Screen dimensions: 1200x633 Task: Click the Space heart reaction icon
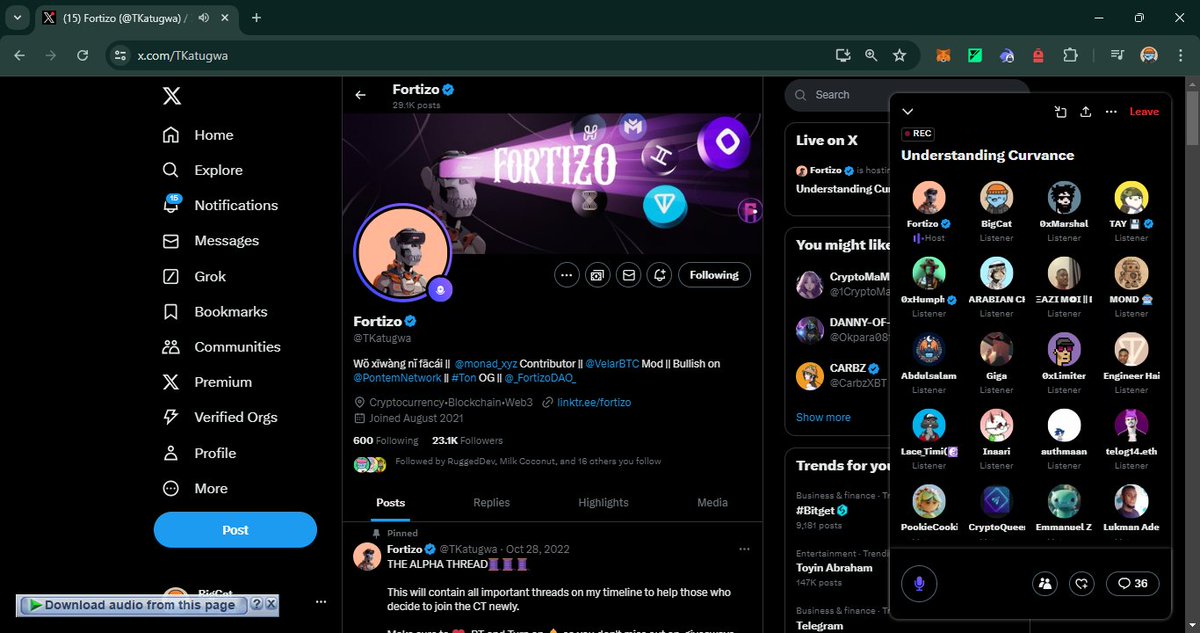1081,583
